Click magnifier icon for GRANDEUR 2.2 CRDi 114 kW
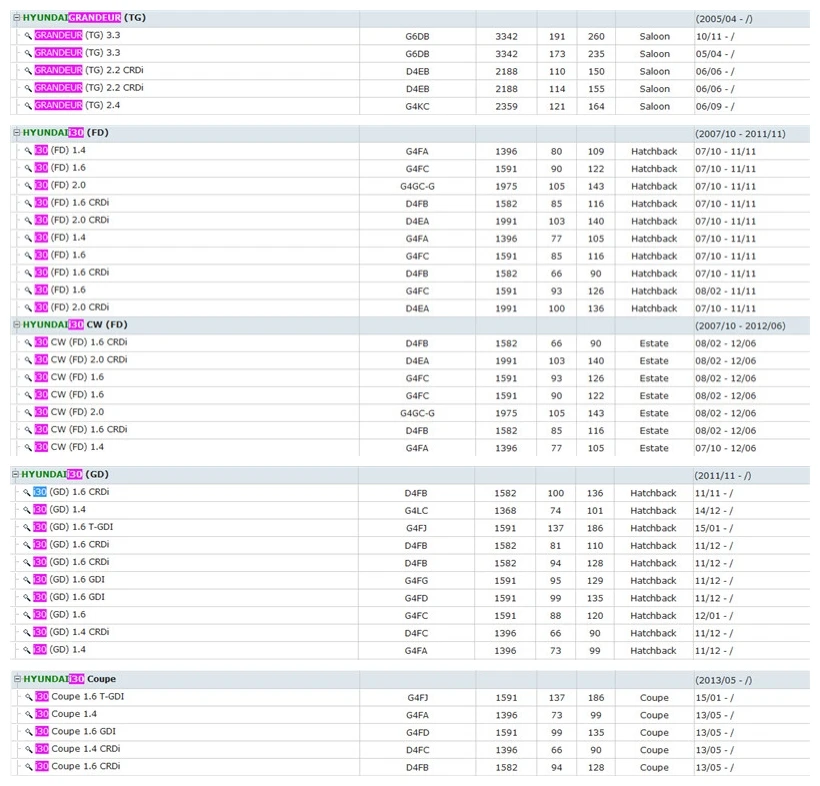 (28, 88)
